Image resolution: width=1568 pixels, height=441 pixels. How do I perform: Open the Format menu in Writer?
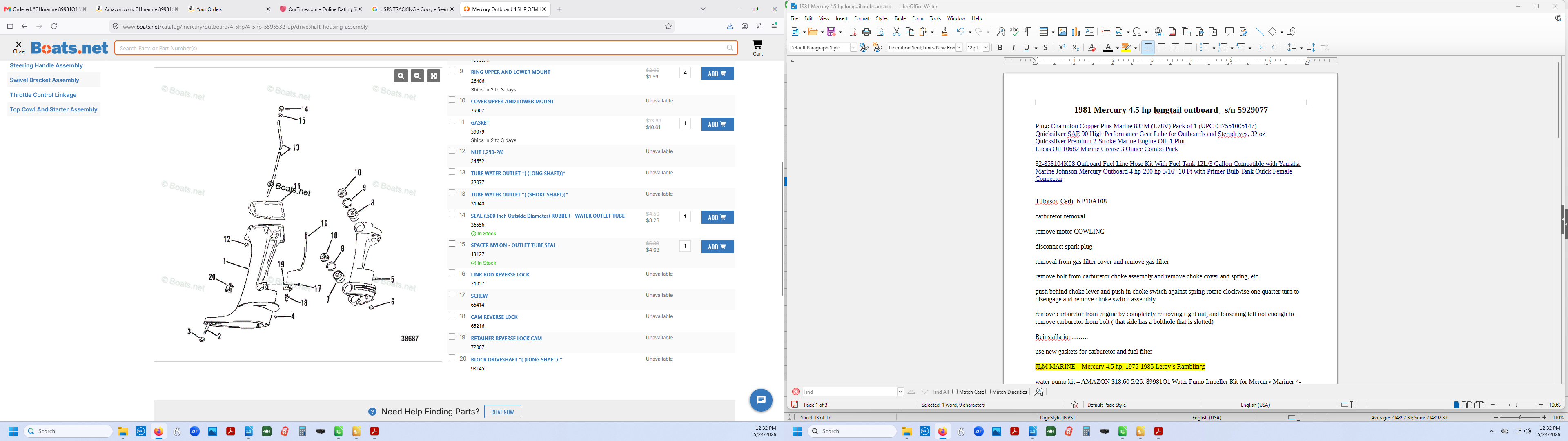click(x=861, y=18)
